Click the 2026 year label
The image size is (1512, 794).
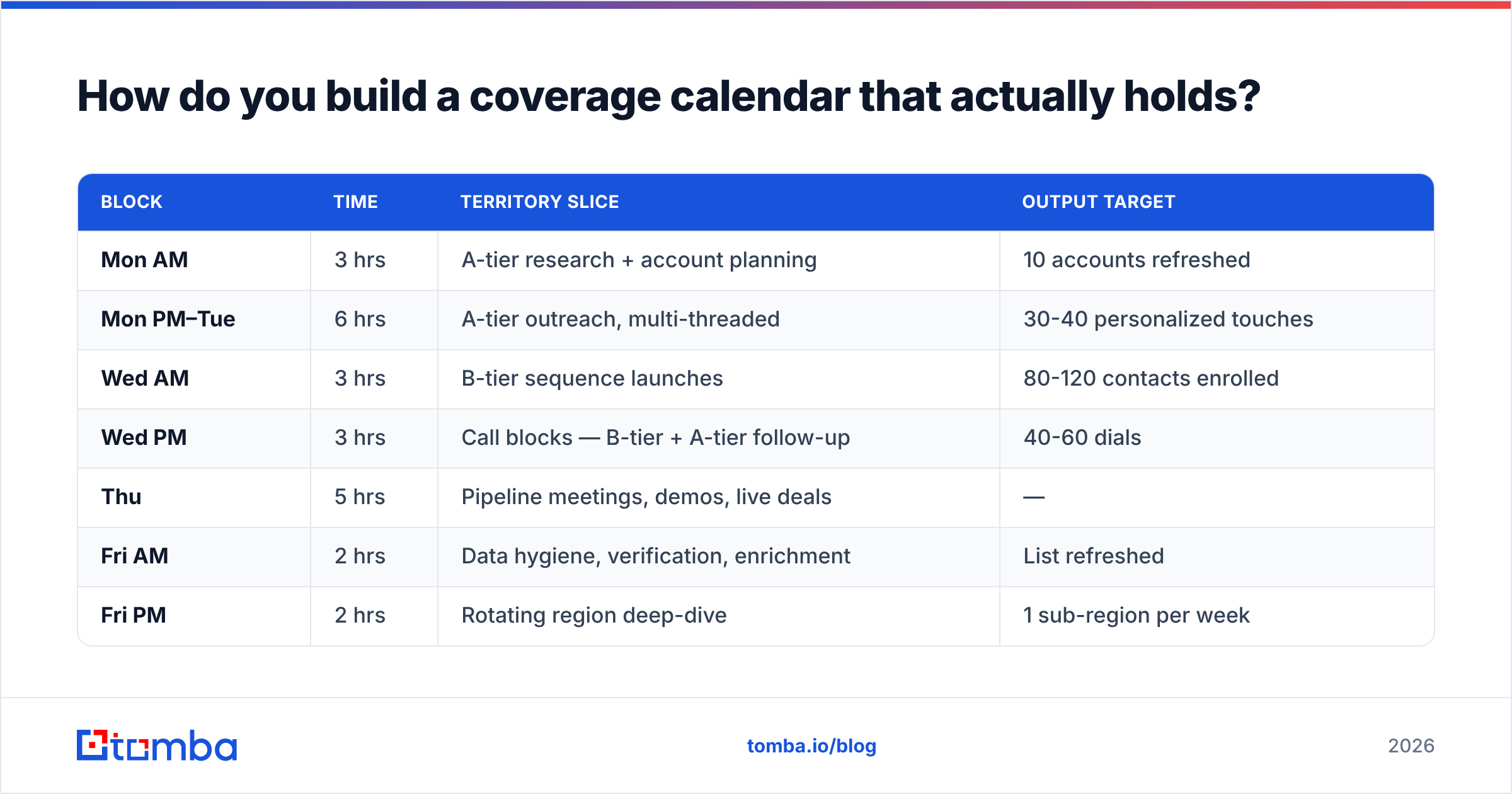[x=1411, y=746]
